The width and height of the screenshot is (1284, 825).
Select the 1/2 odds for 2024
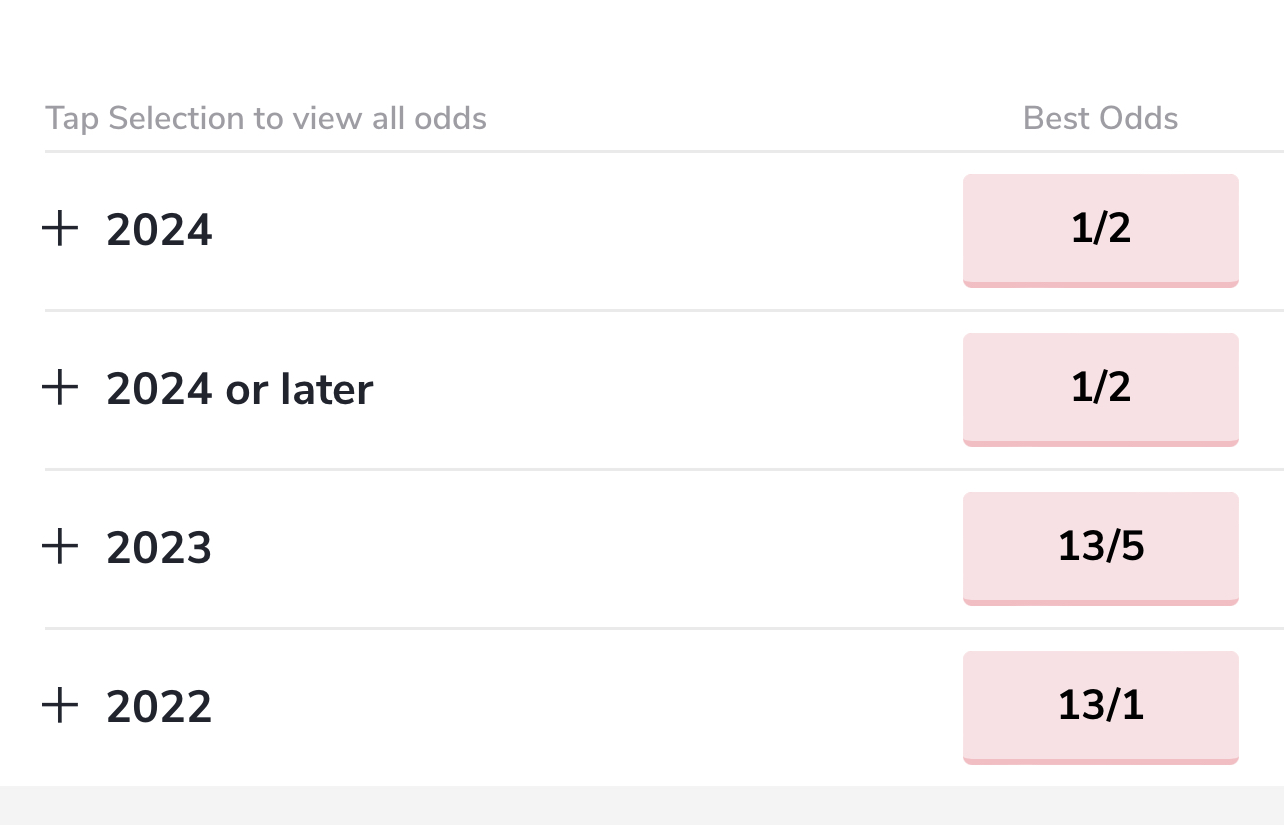coord(1100,229)
